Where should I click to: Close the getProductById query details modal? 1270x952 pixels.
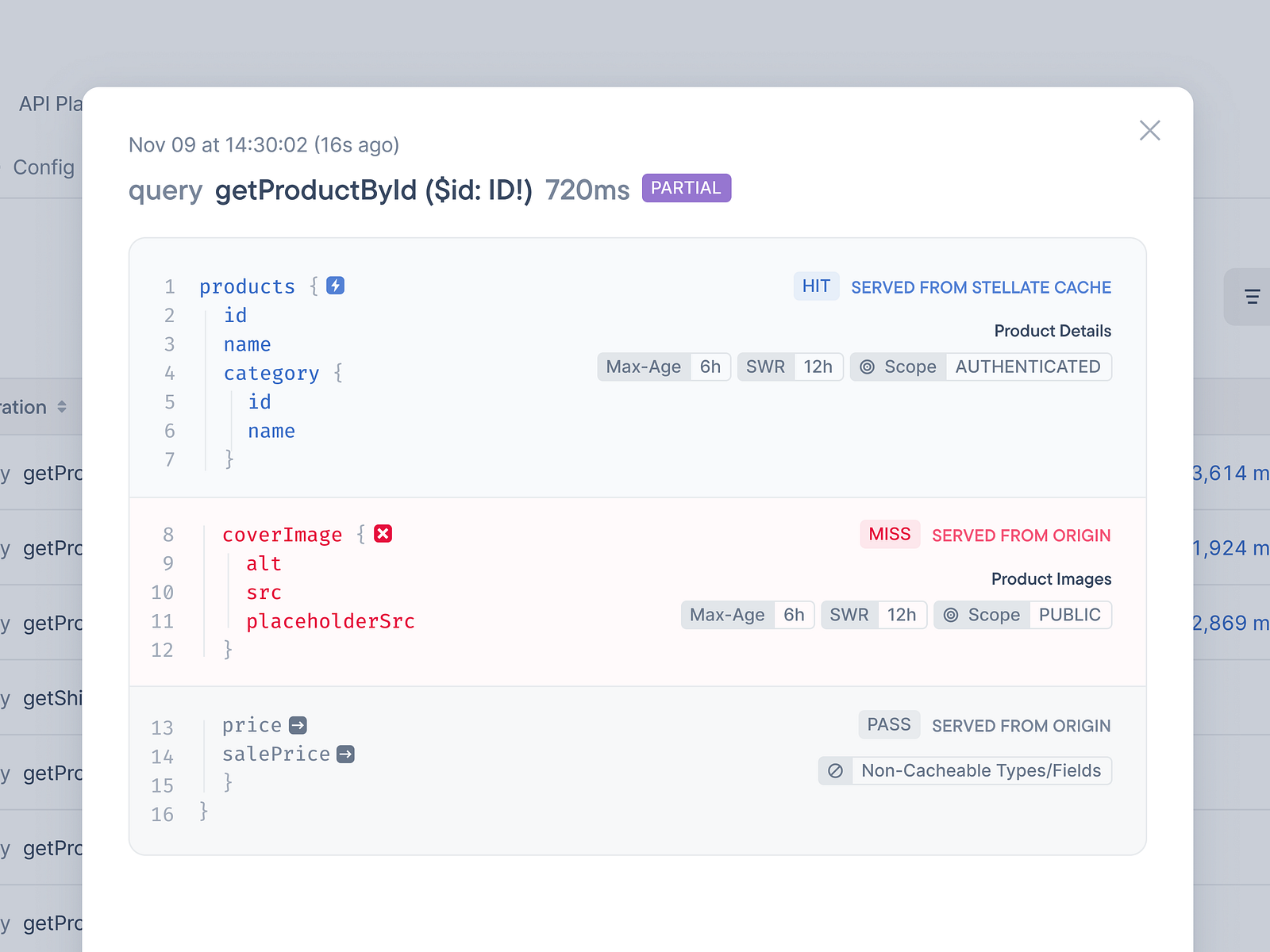(1149, 130)
